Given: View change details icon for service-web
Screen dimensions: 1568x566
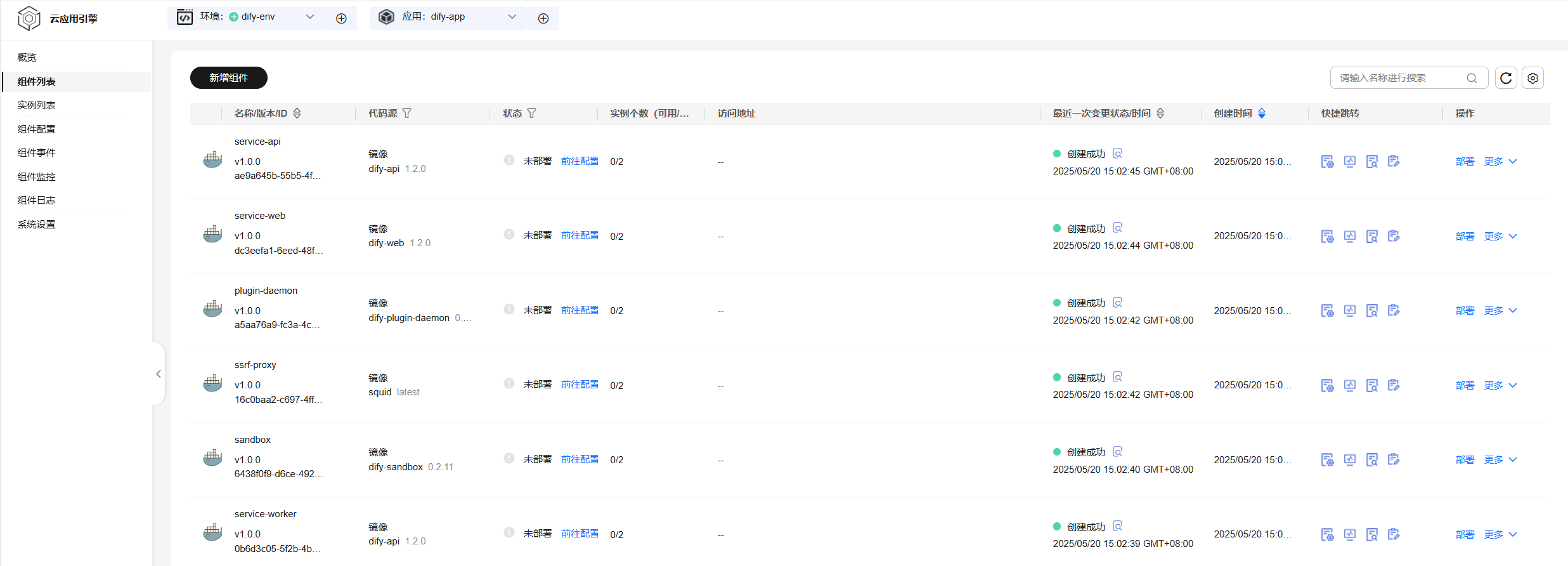Looking at the screenshot, I should [x=1117, y=228].
